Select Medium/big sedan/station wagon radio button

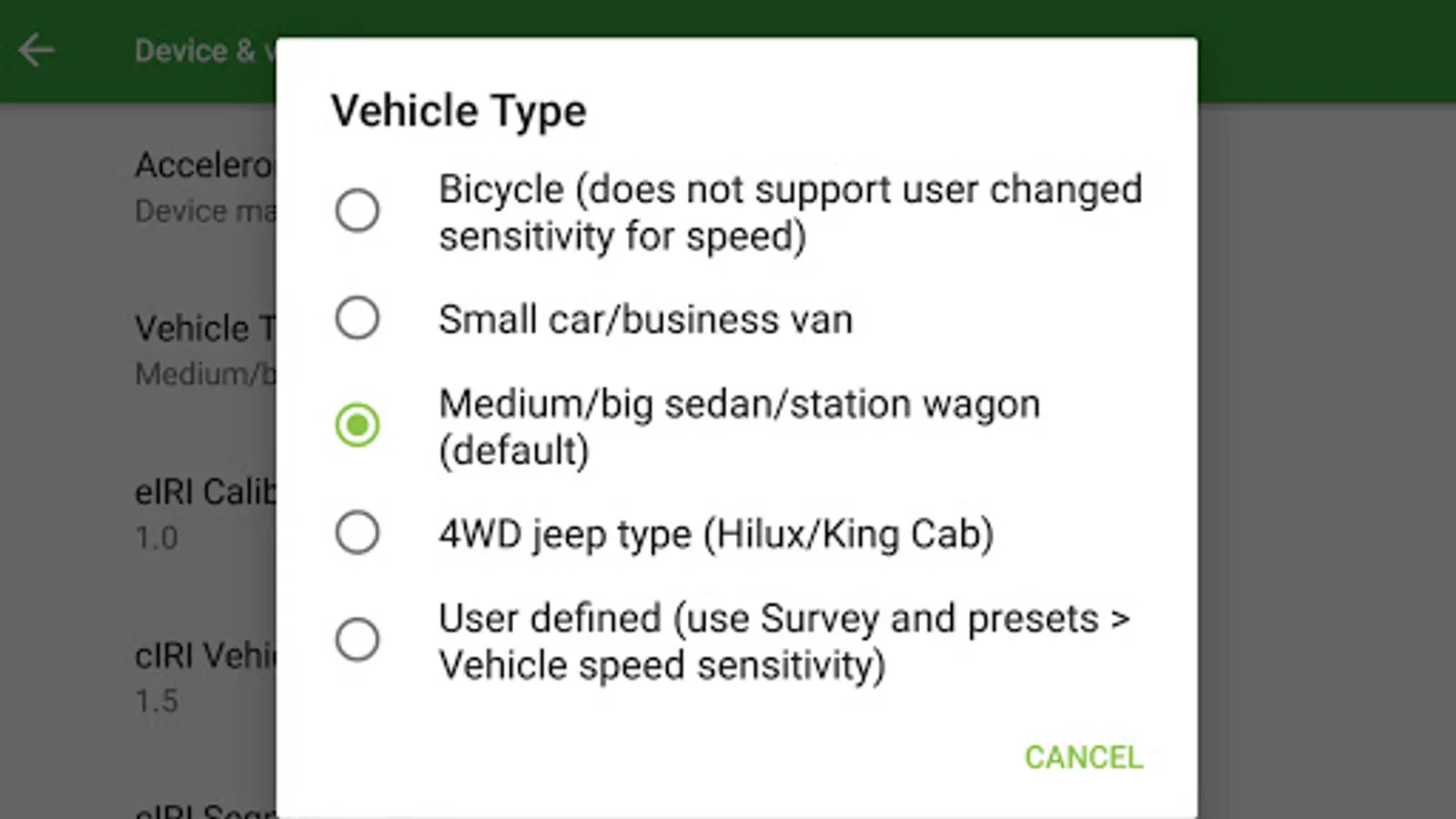tap(358, 425)
